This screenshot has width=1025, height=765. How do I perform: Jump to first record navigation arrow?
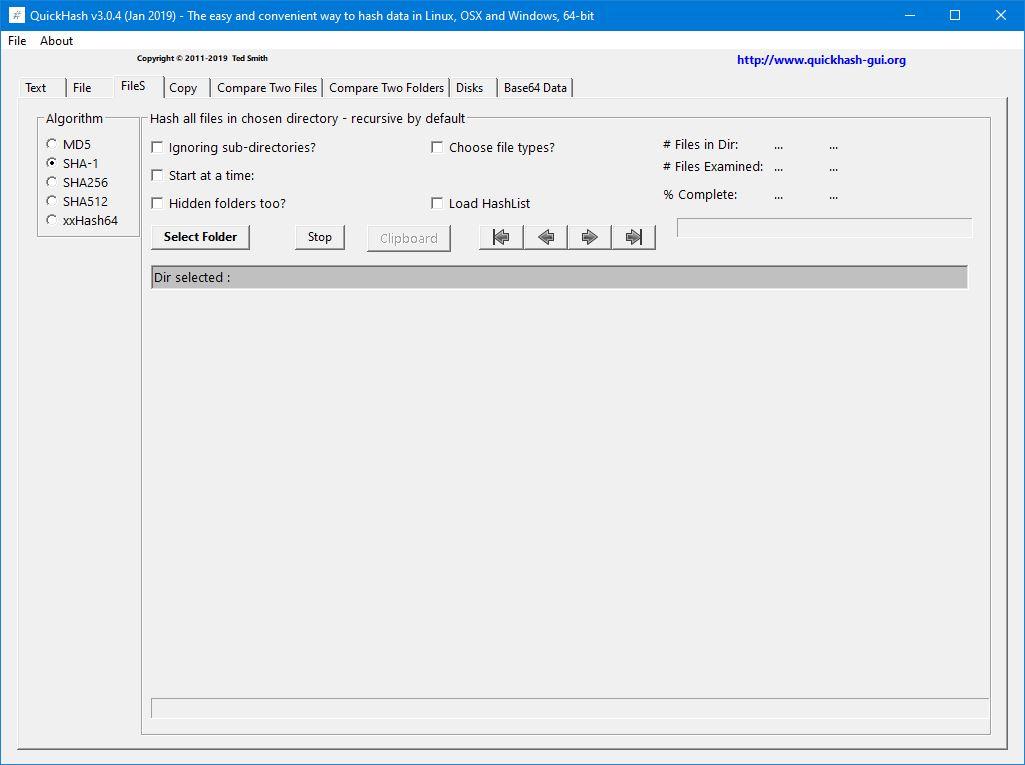pyautogui.click(x=501, y=237)
